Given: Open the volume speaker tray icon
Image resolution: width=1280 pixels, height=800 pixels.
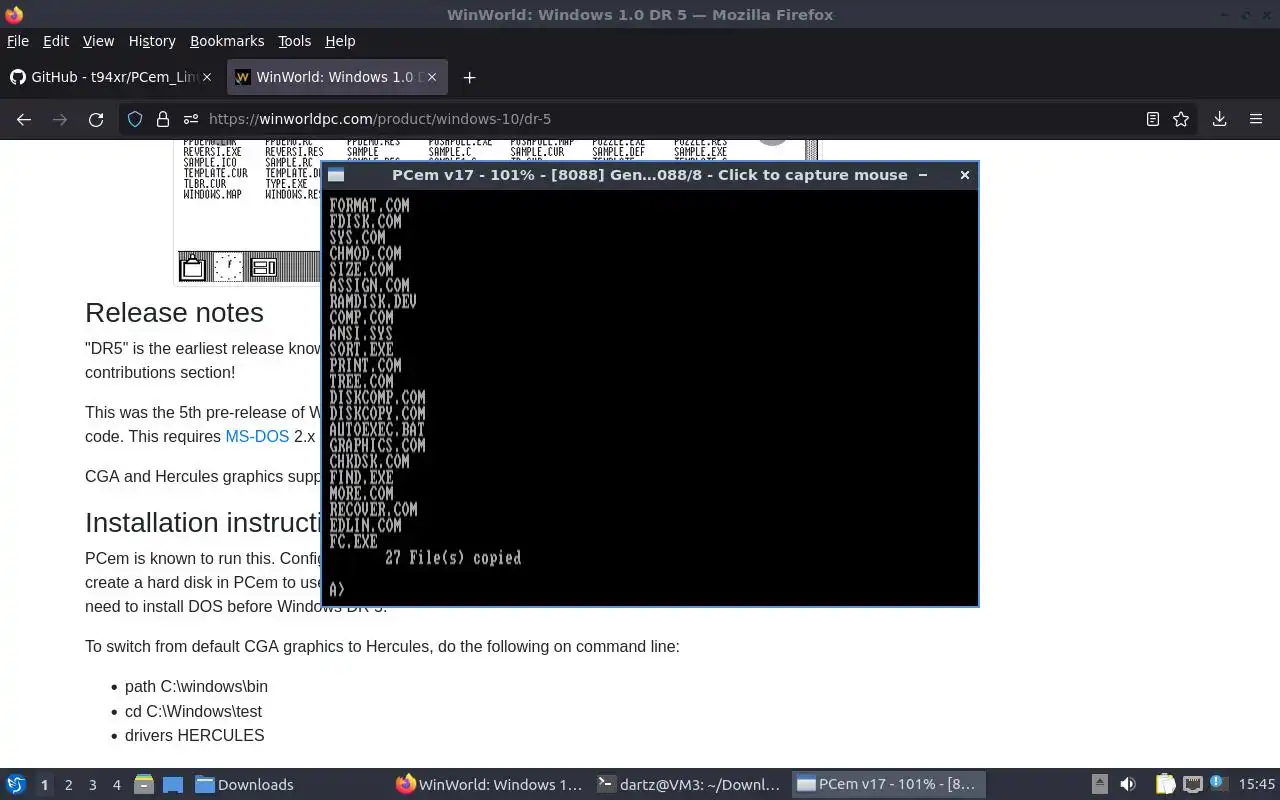Looking at the screenshot, I should click(1127, 785).
